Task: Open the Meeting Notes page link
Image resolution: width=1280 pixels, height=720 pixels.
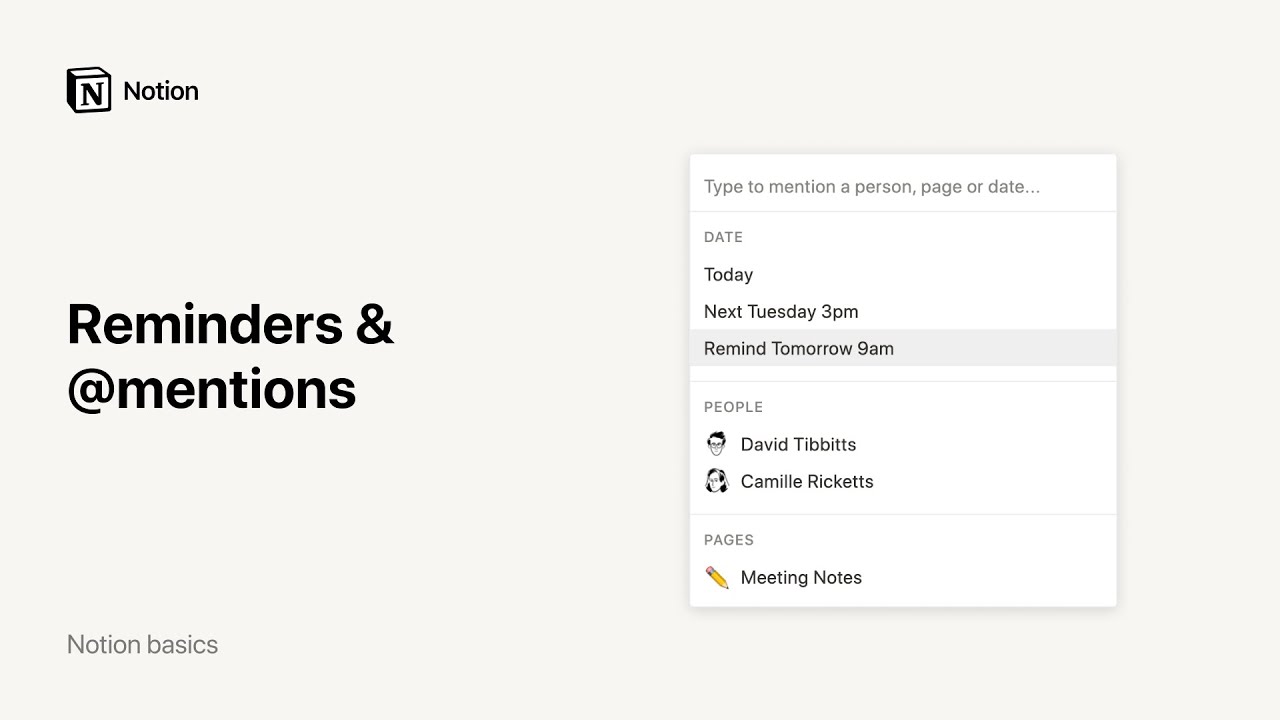Action: [x=801, y=578]
